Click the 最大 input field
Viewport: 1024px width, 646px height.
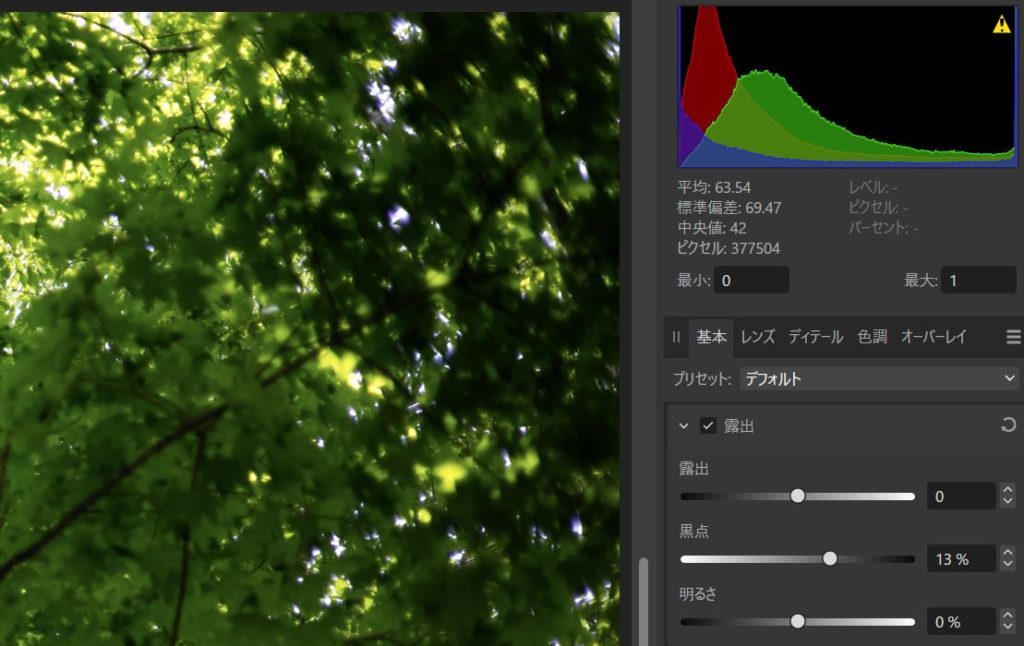click(x=978, y=280)
